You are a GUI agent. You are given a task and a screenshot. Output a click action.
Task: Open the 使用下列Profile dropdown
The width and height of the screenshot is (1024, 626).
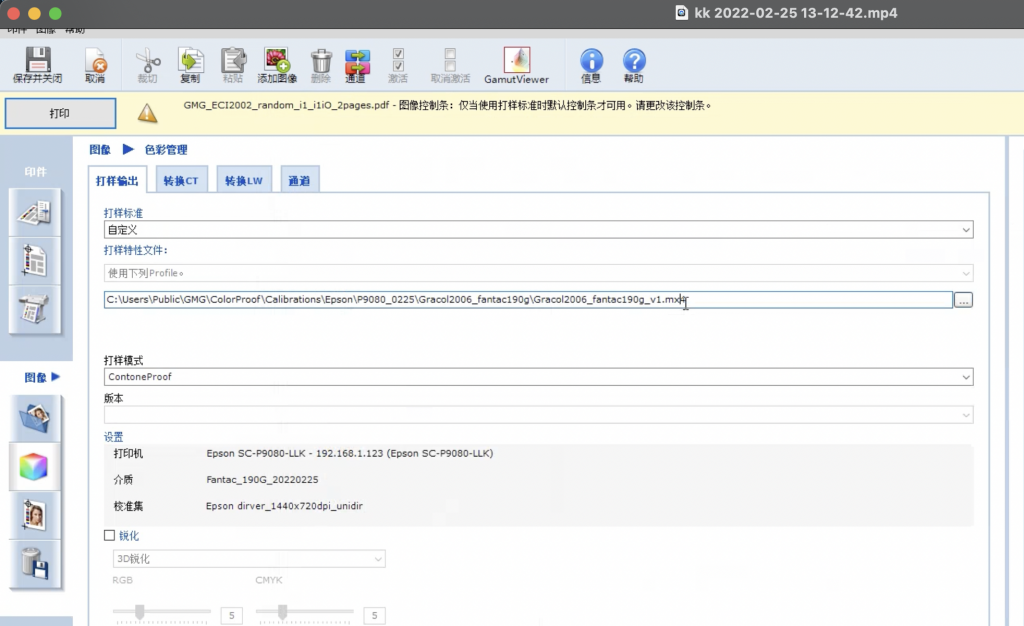click(x=538, y=273)
